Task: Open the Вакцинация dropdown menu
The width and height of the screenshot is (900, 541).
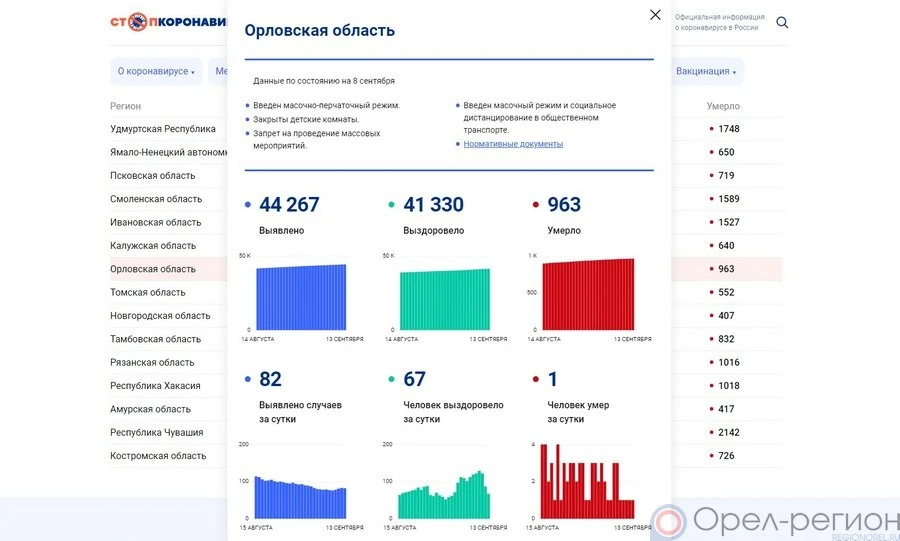Action: point(706,72)
